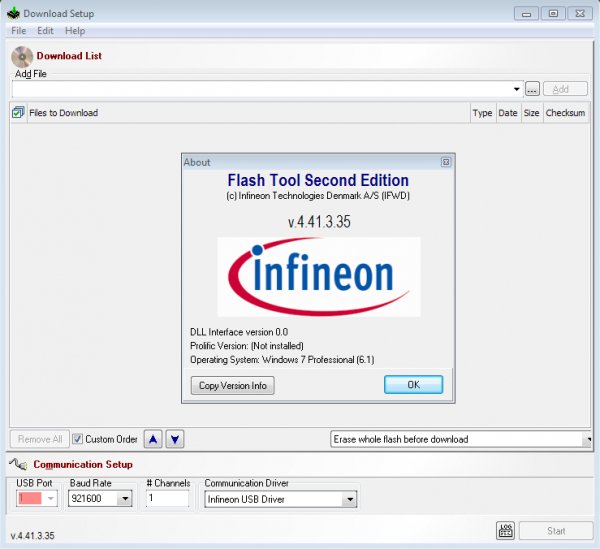Click the Communication Setup heading
This screenshot has height=549, width=600.
tap(83, 464)
